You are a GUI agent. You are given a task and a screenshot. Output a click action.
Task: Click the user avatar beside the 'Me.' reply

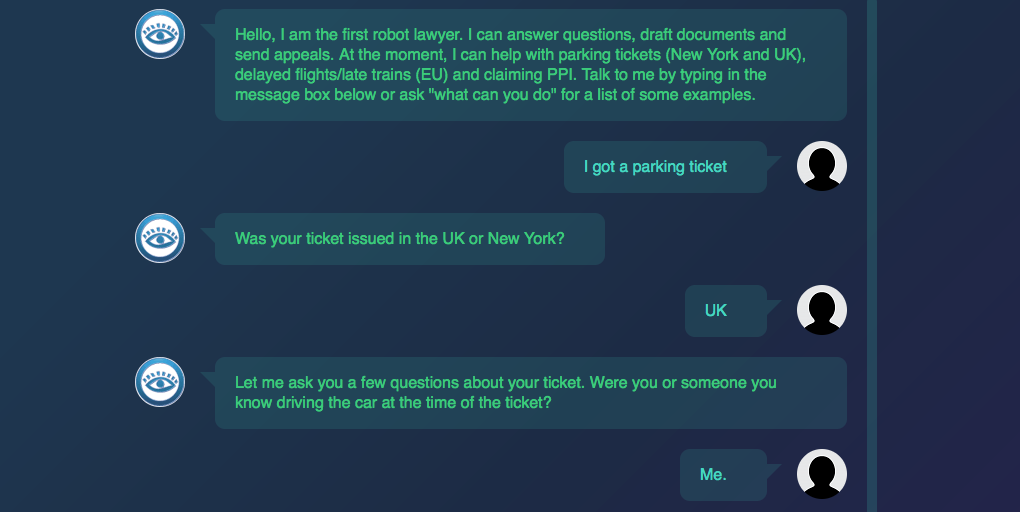click(822, 474)
